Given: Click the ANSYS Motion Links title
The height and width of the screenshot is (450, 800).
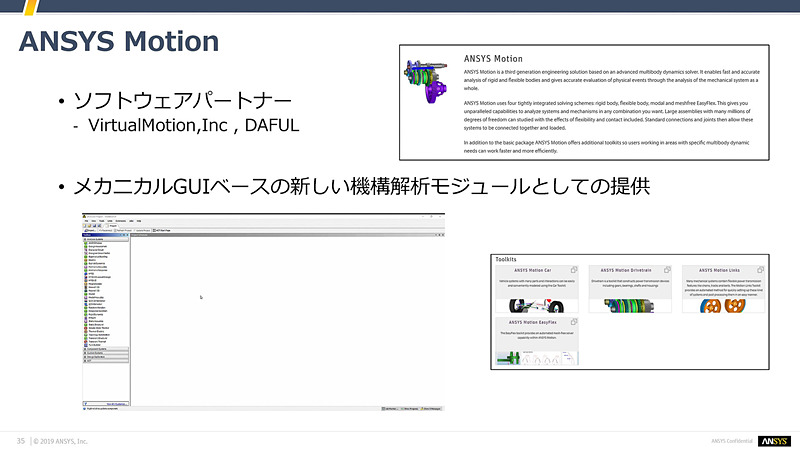Looking at the screenshot, I should pos(719,270).
